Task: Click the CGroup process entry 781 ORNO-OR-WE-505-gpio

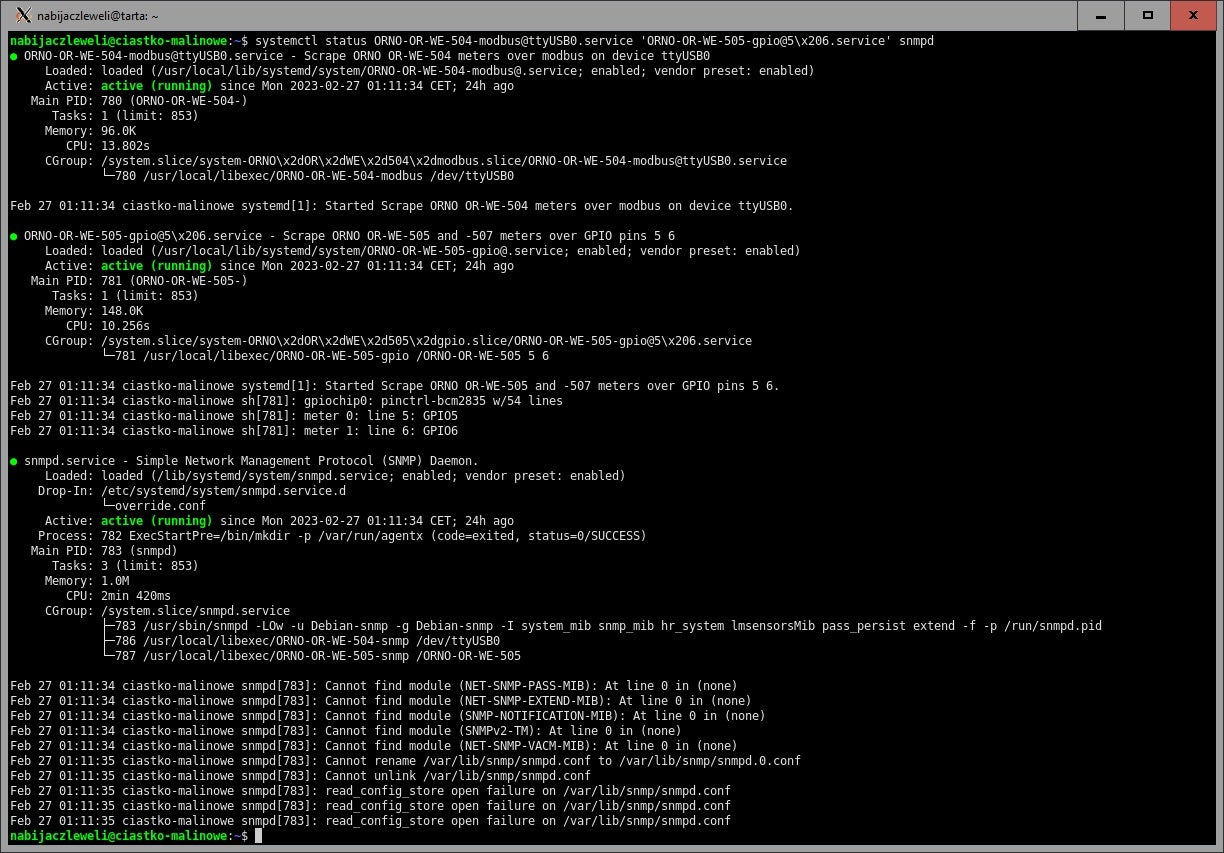Action: 330,356
